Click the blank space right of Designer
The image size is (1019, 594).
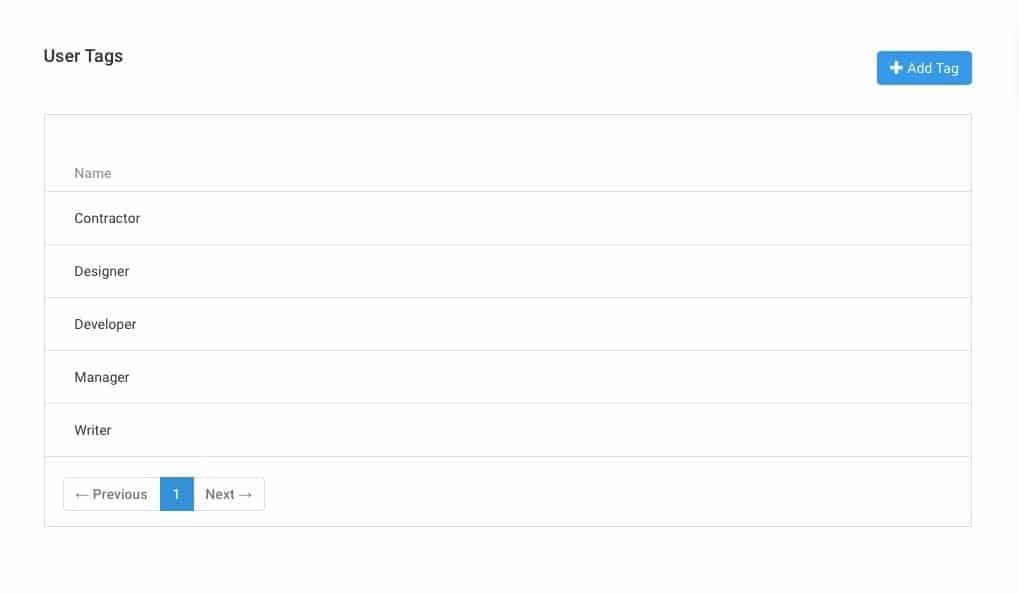[x=550, y=271]
